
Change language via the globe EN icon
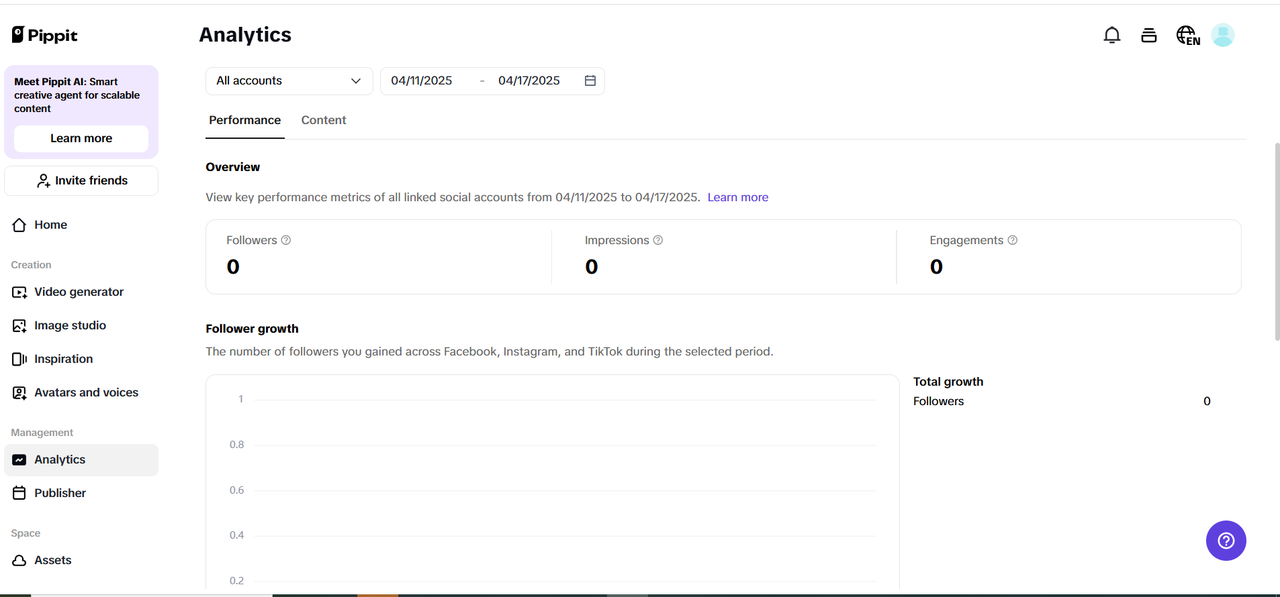click(x=1188, y=36)
